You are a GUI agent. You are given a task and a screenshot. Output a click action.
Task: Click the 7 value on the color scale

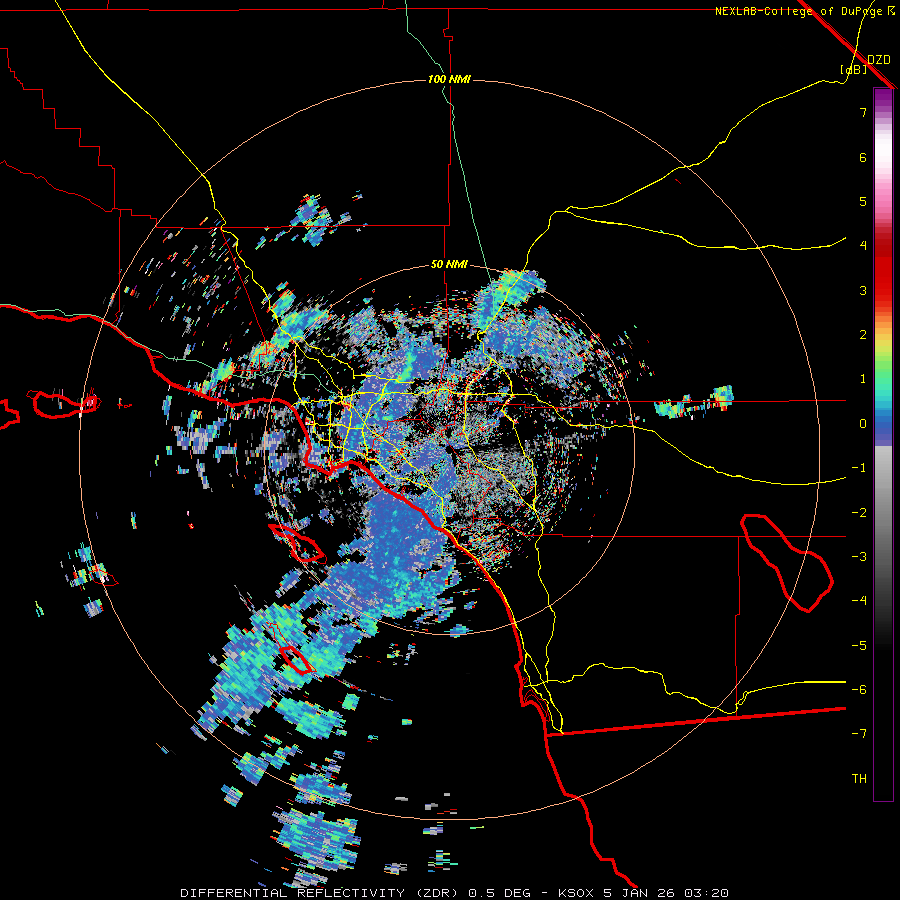[863, 112]
